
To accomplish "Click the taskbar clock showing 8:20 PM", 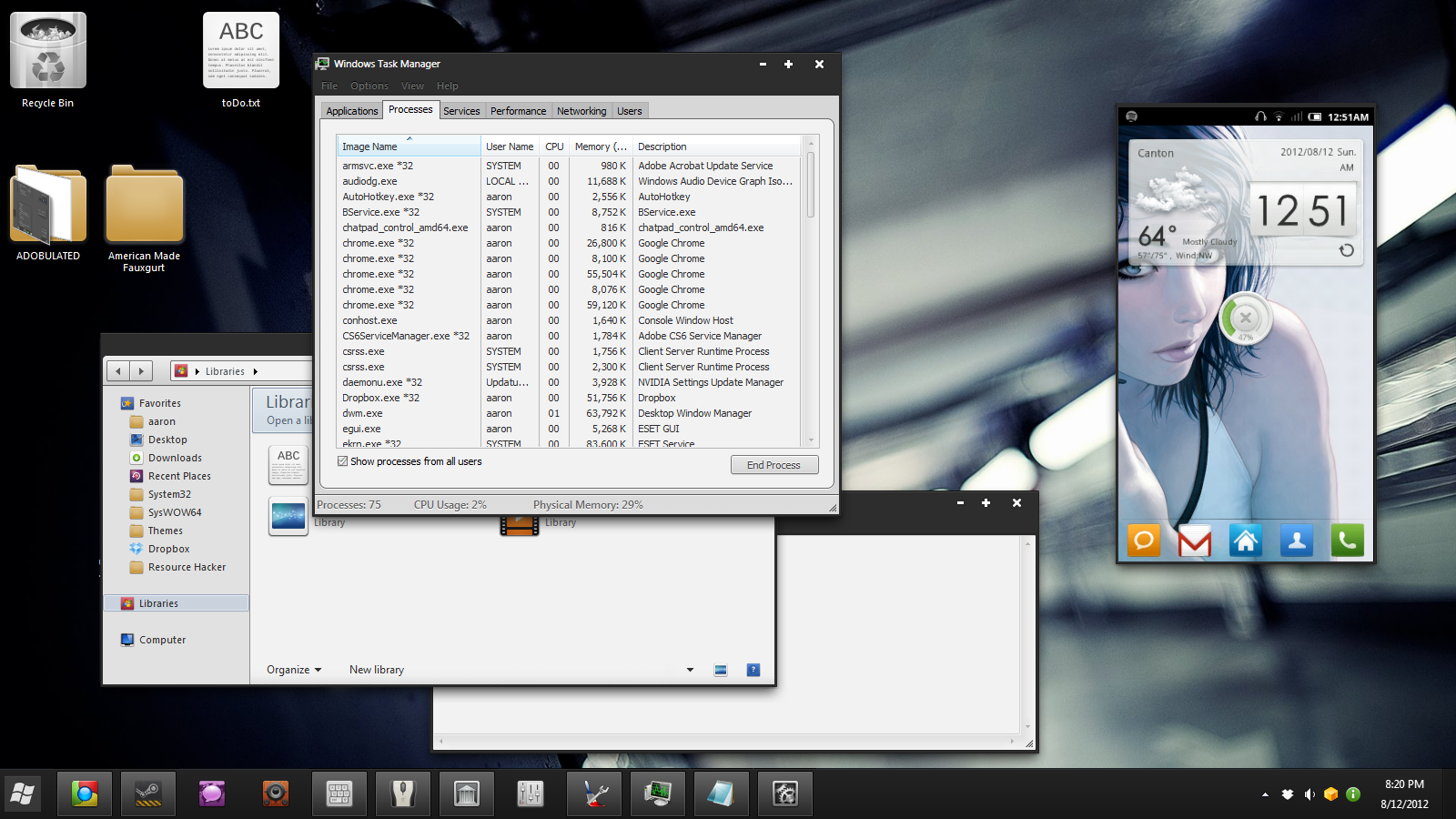I will [1404, 784].
